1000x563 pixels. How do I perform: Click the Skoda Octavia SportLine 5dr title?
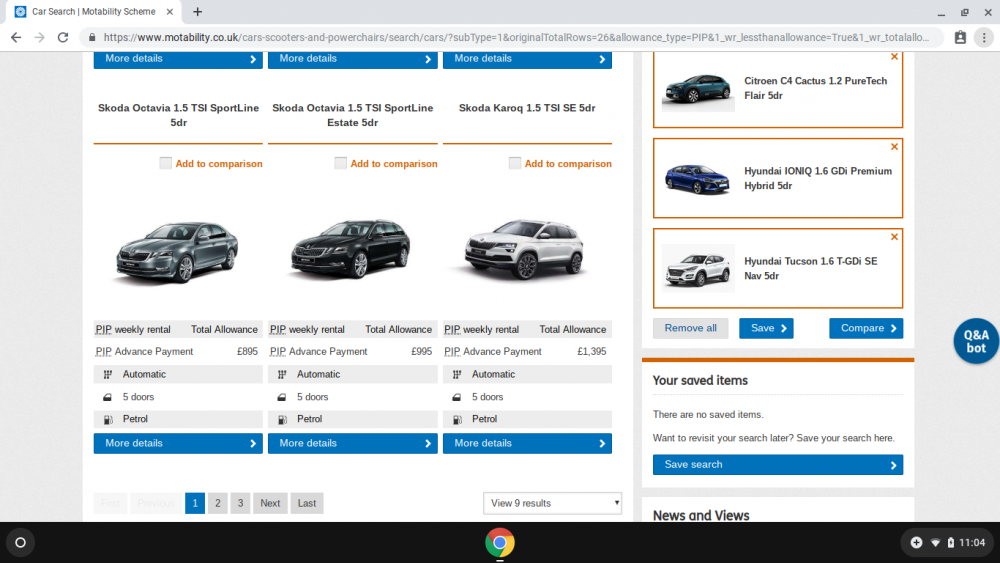pos(179,115)
